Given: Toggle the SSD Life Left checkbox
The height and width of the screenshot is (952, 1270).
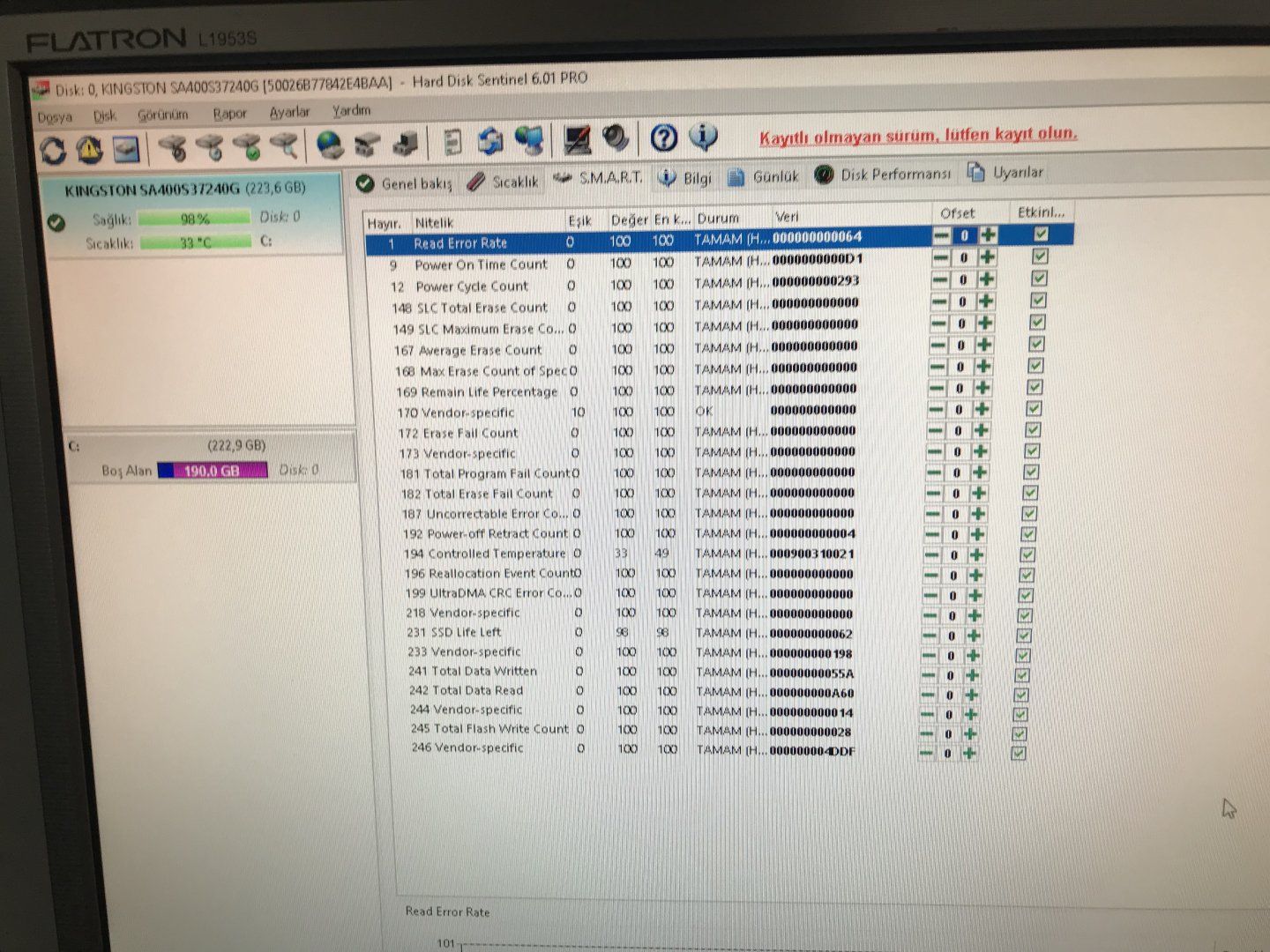Looking at the screenshot, I should [1023, 635].
